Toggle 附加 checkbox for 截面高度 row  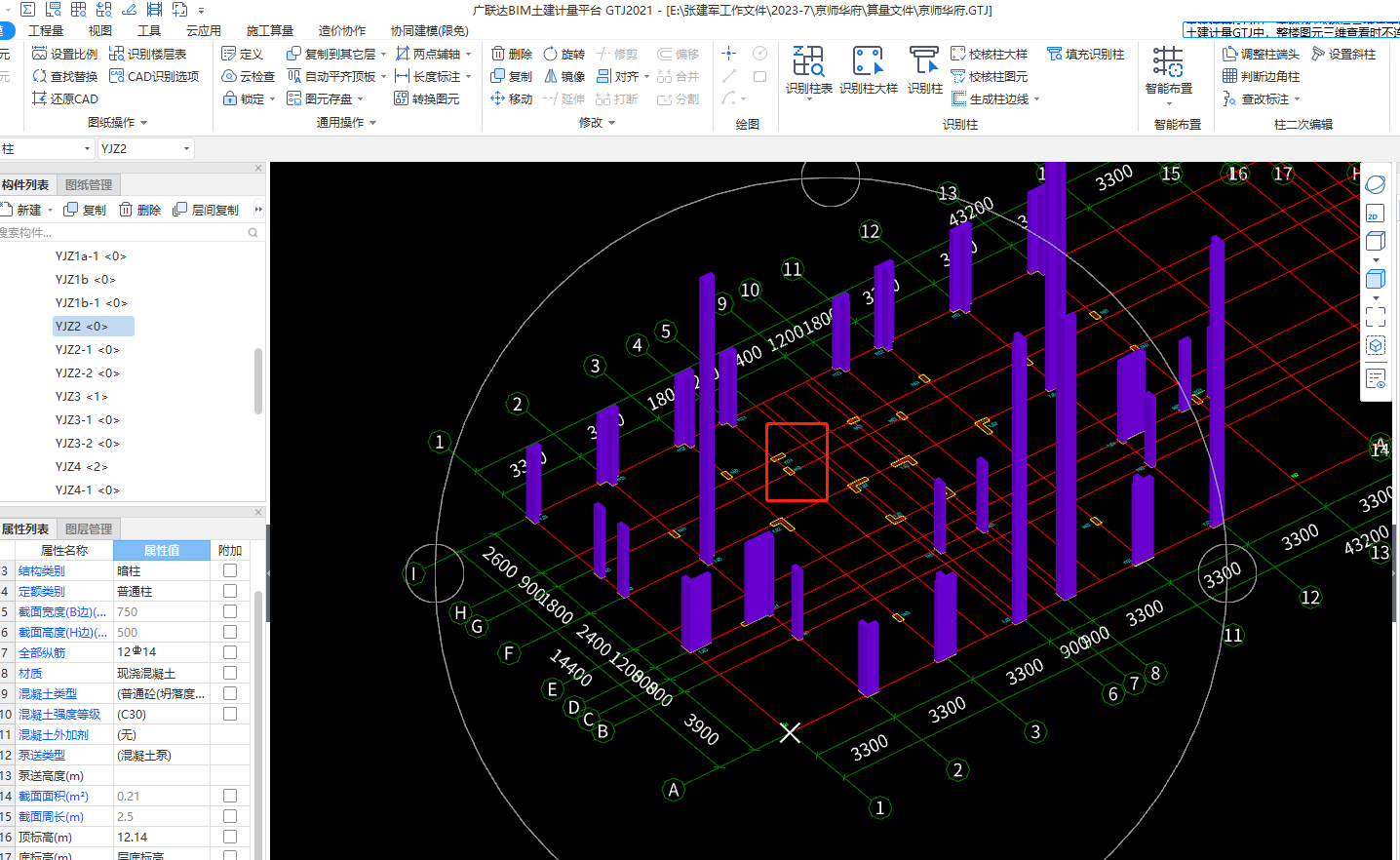[x=230, y=632]
